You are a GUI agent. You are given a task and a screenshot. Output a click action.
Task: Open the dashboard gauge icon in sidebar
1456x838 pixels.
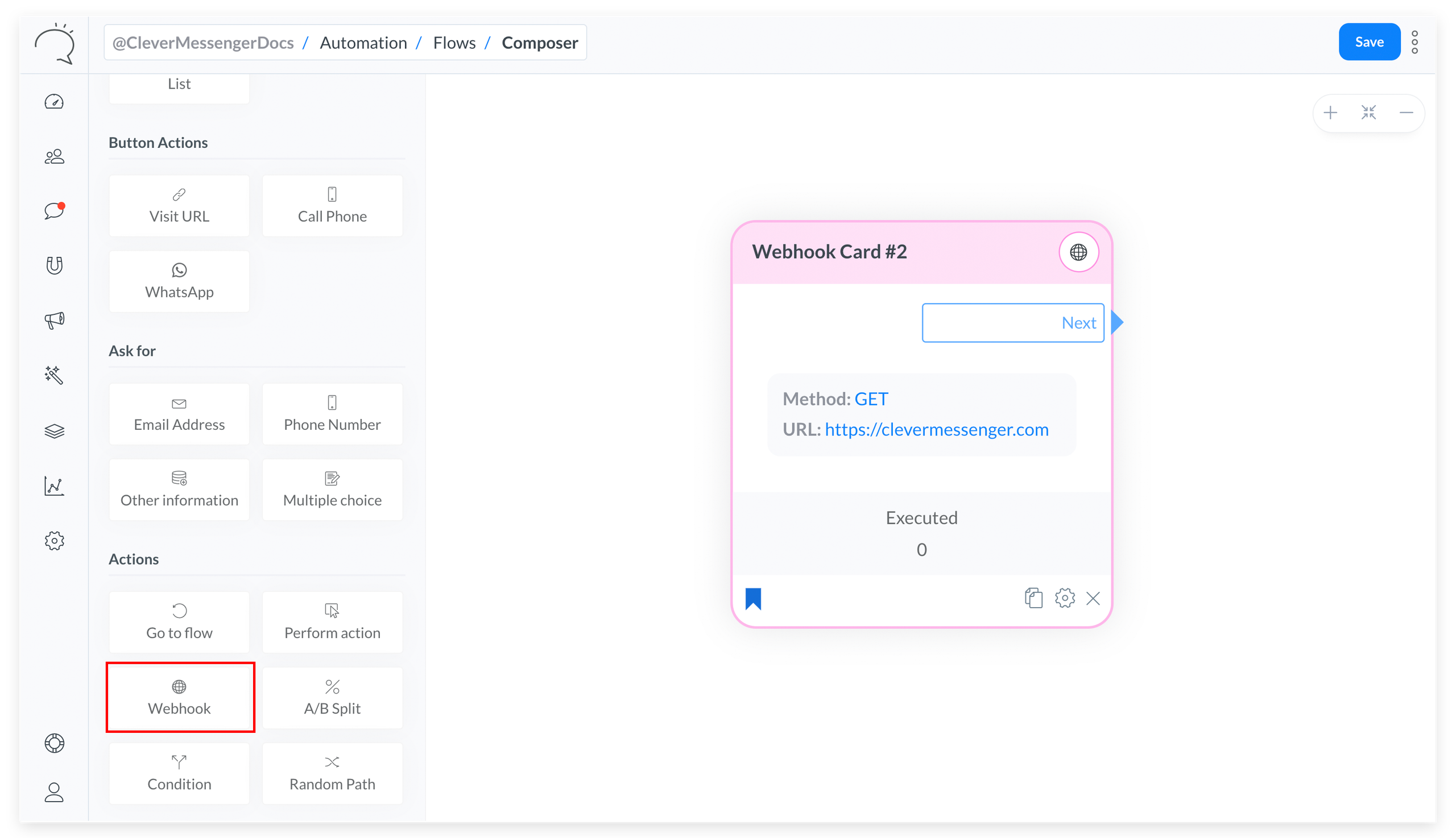coord(54,102)
